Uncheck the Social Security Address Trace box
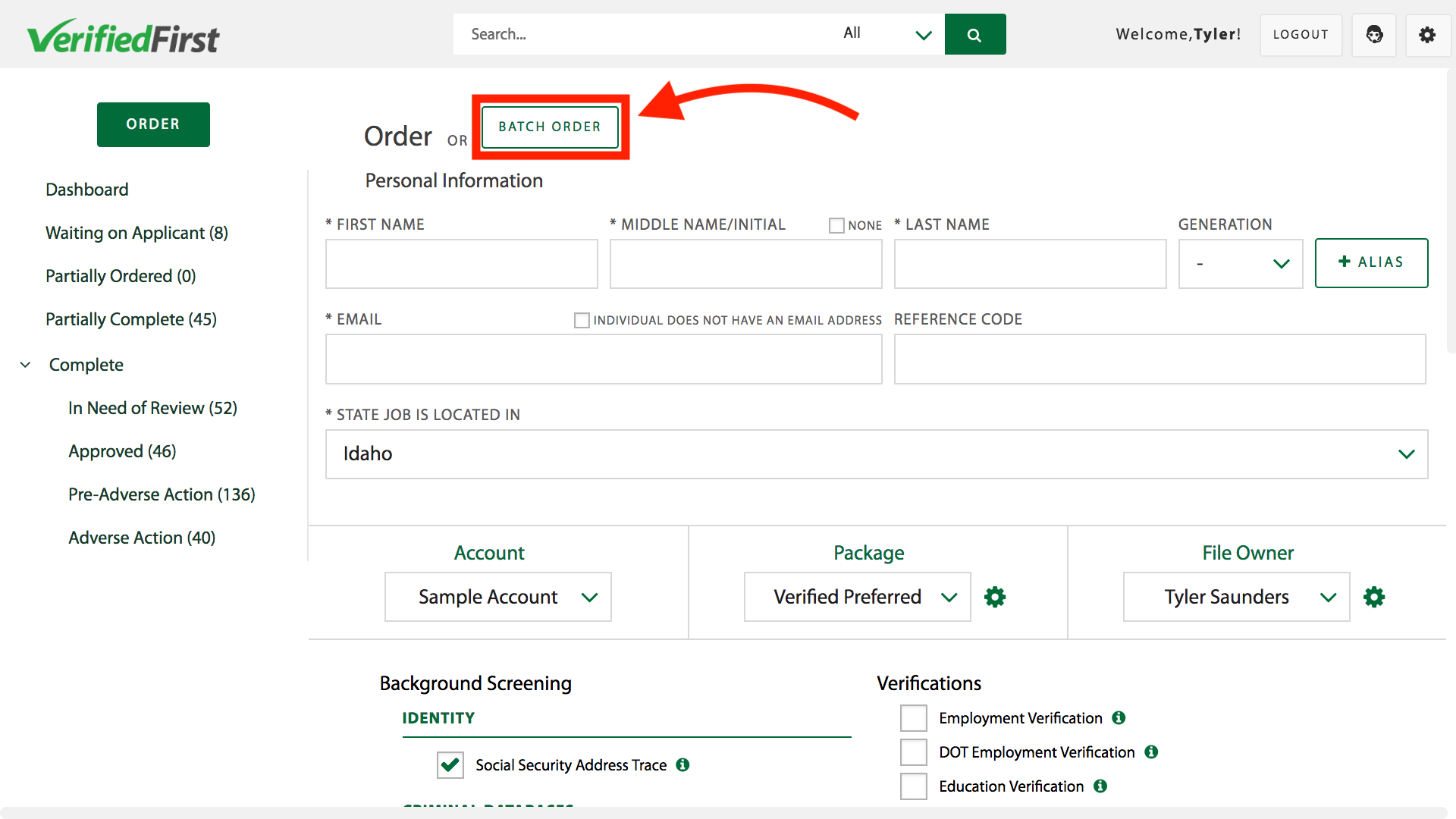This screenshot has width=1456, height=819. (450, 765)
